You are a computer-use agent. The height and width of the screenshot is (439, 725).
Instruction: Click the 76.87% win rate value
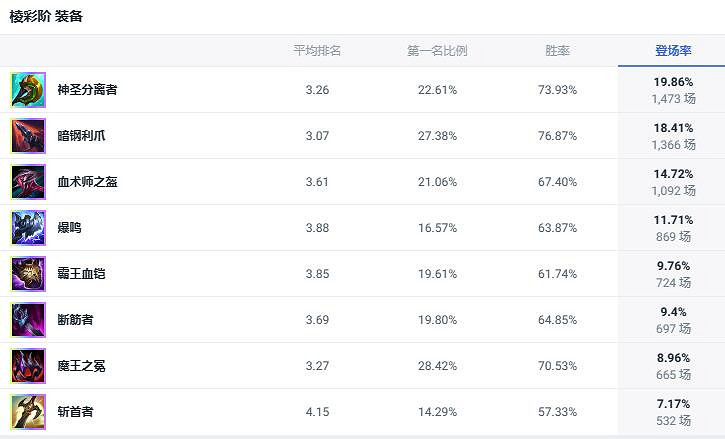pyautogui.click(x=557, y=136)
